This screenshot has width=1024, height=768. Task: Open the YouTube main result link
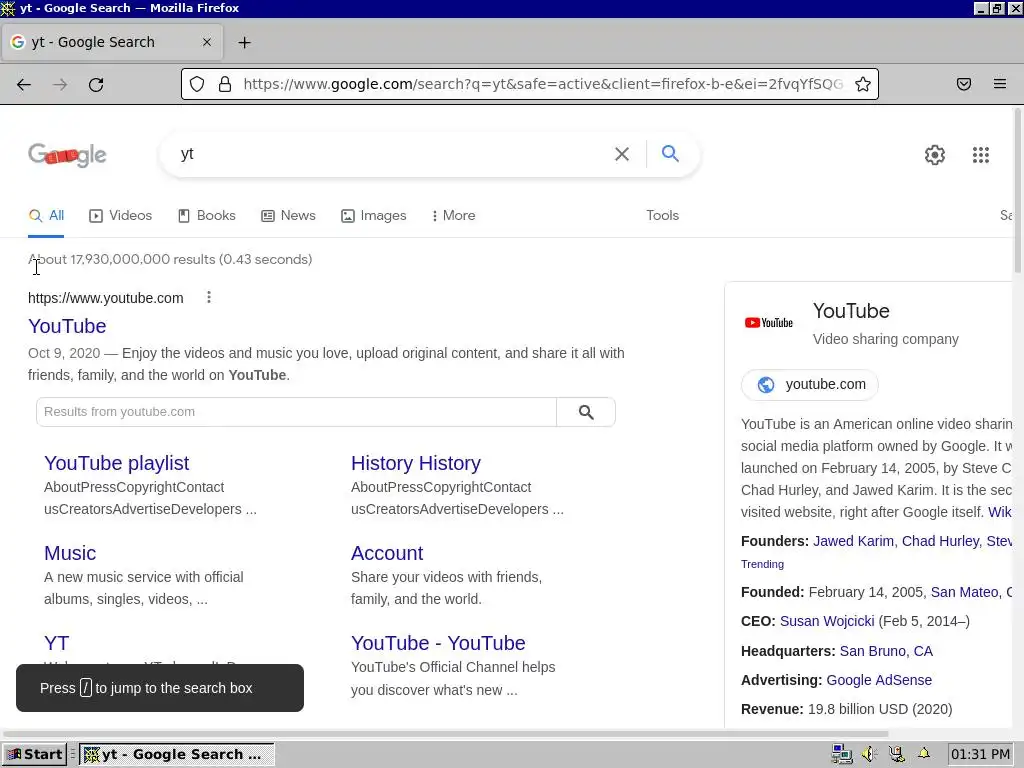tap(67, 326)
